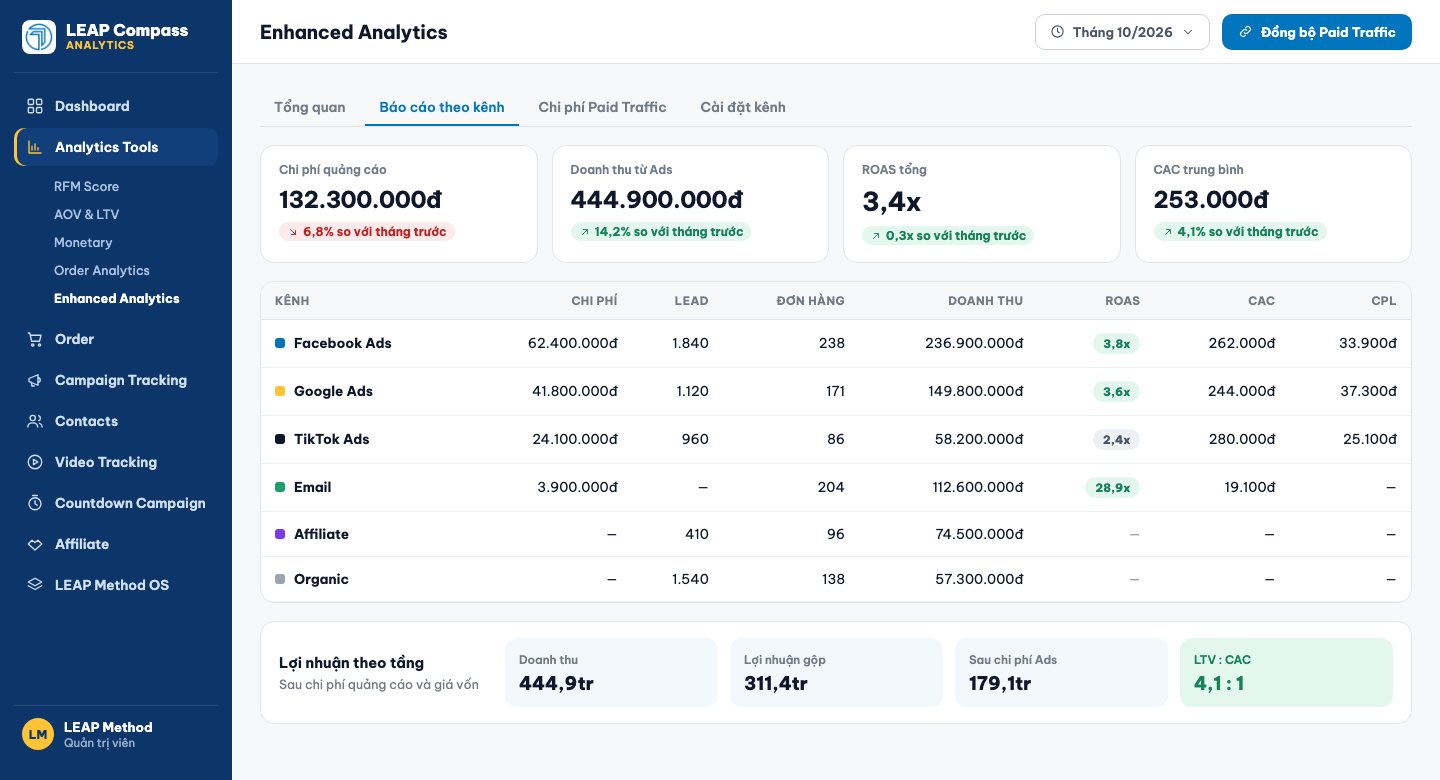Go to the Cài đặt kênh tab
Image resolution: width=1440 pixels, height=780 pixels.
coord(743,107)
